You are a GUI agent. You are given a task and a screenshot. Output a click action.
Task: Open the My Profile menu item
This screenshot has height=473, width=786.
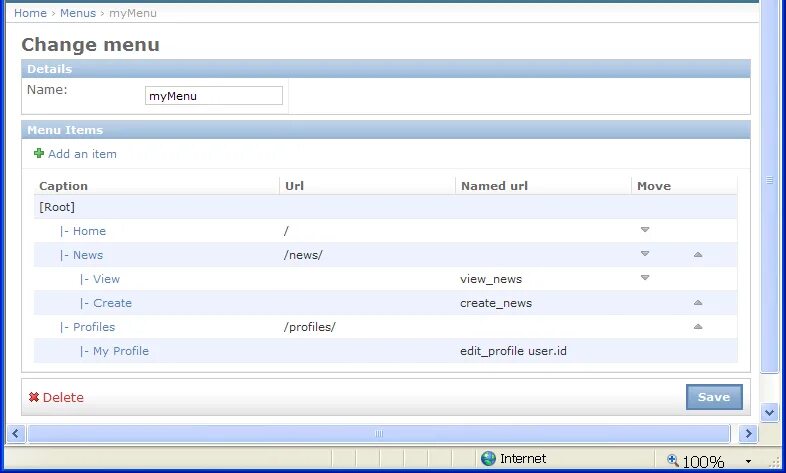[121, 351]
